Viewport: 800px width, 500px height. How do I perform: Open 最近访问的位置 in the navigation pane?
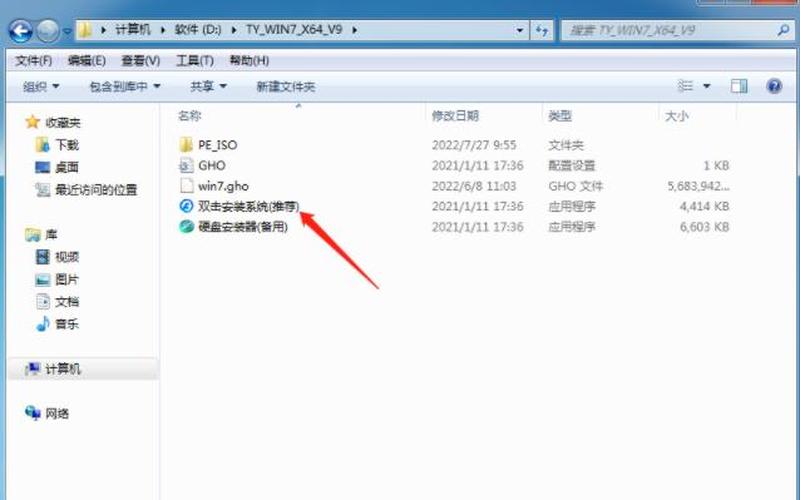(96, 190)
